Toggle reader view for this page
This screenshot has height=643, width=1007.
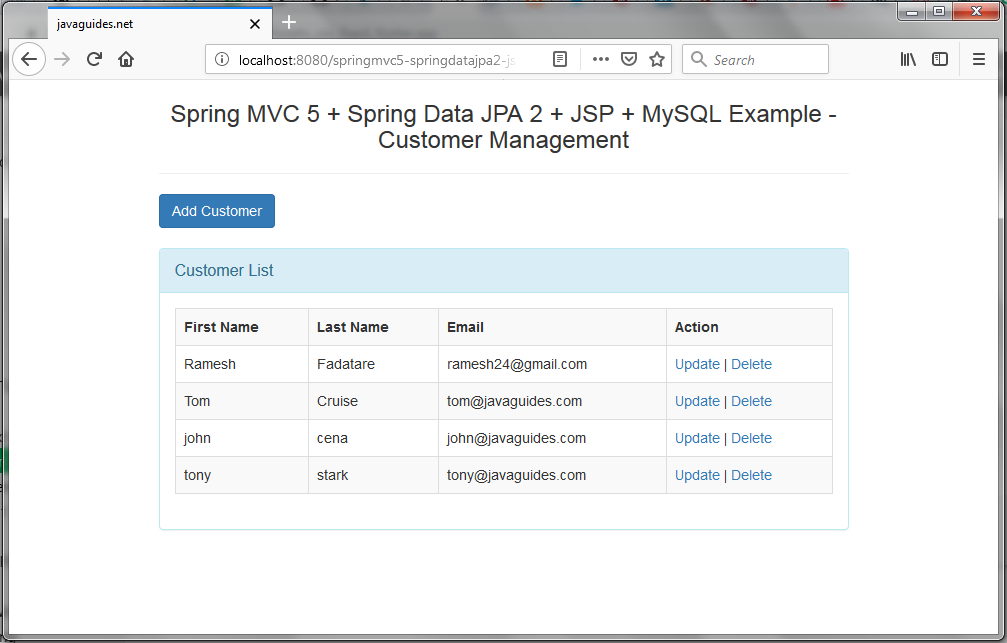pos(560,60)
